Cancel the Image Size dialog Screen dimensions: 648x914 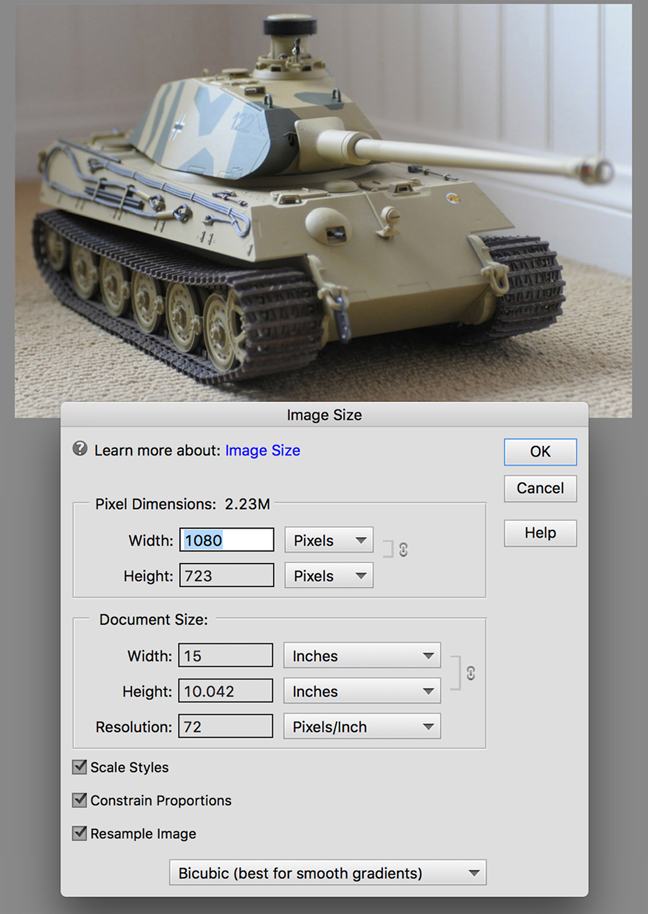[x=540, y=489]
